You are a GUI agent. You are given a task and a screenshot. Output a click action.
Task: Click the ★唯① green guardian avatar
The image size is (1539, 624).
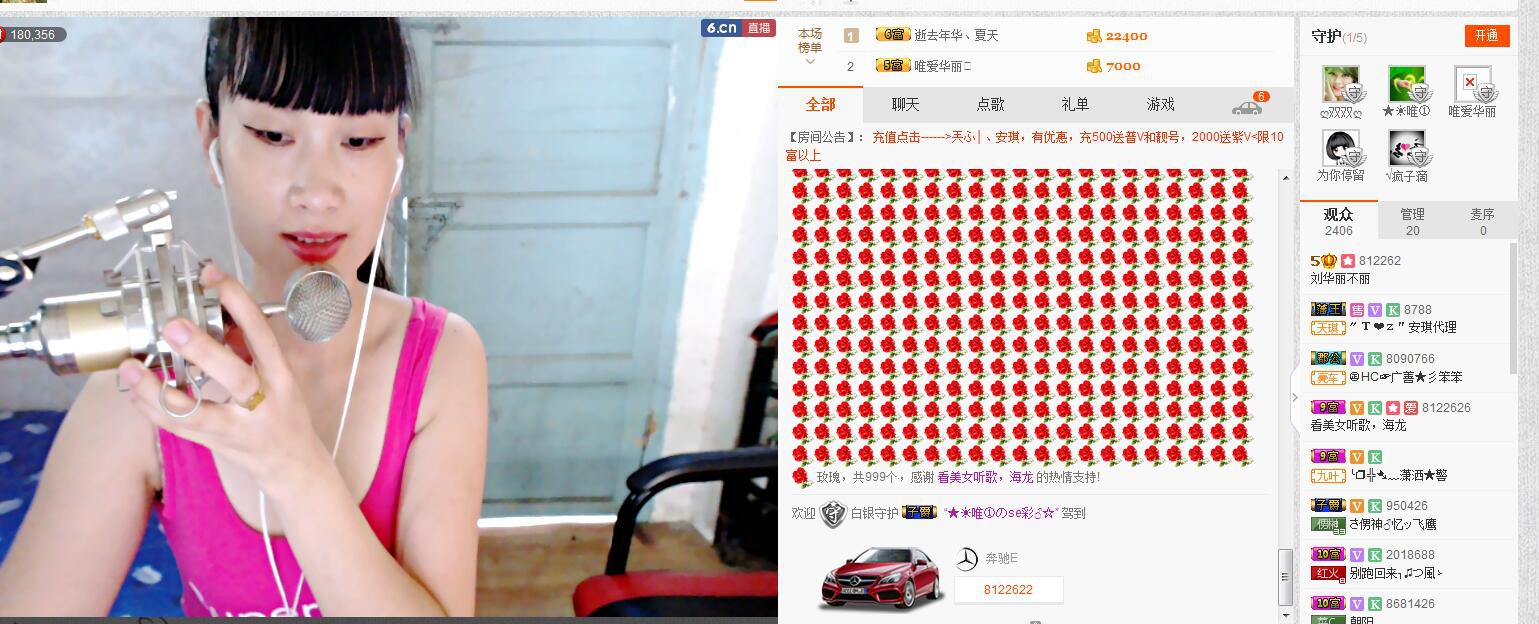tap(1406, 85)
